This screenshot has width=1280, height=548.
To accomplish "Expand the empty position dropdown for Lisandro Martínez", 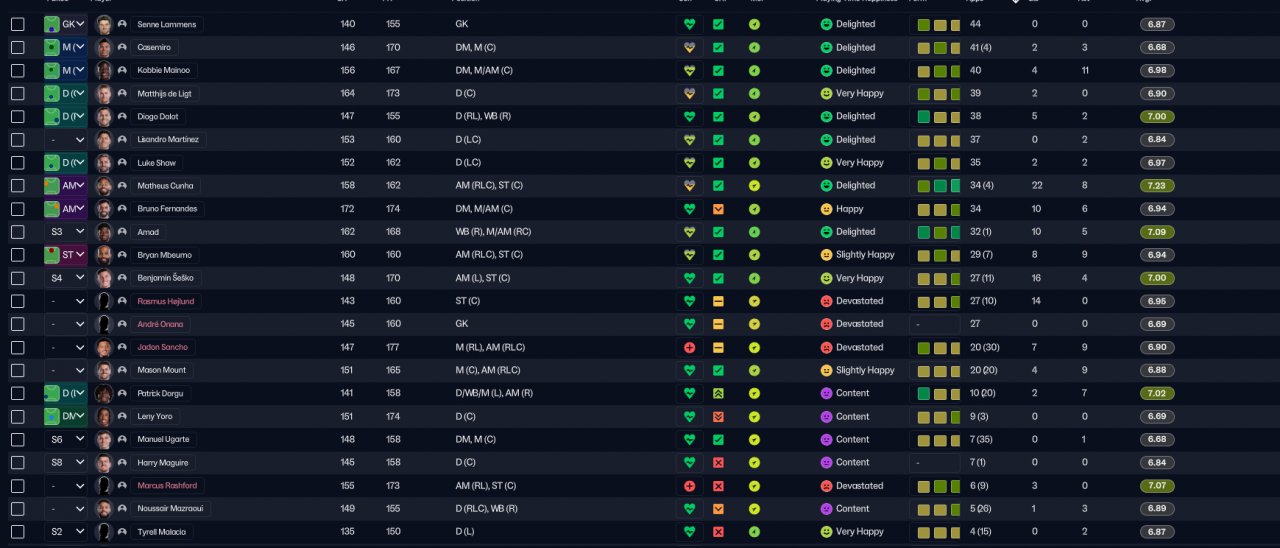I will [x=65, y=140].
